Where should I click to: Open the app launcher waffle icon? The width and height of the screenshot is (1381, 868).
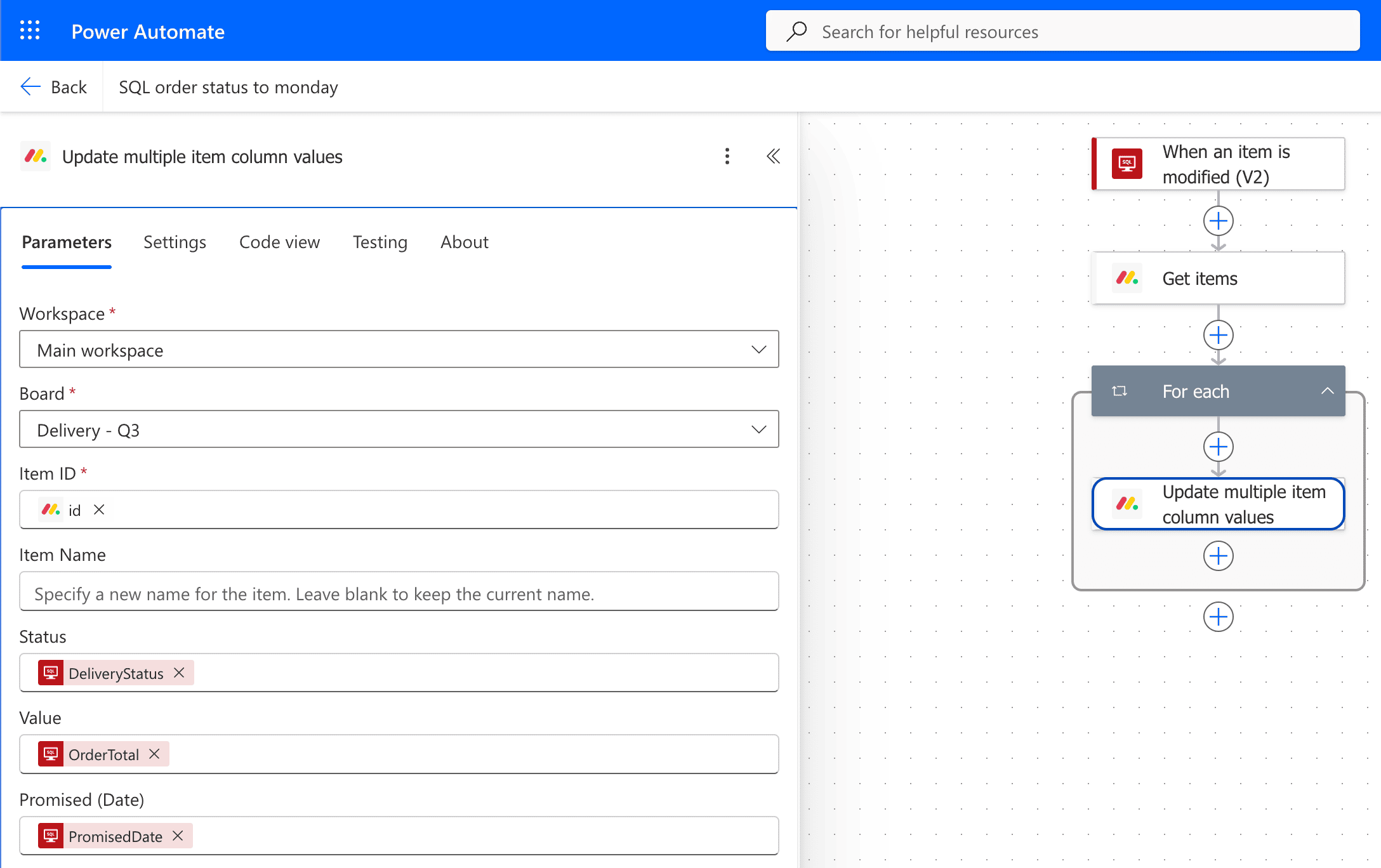(x=30, y=30)
